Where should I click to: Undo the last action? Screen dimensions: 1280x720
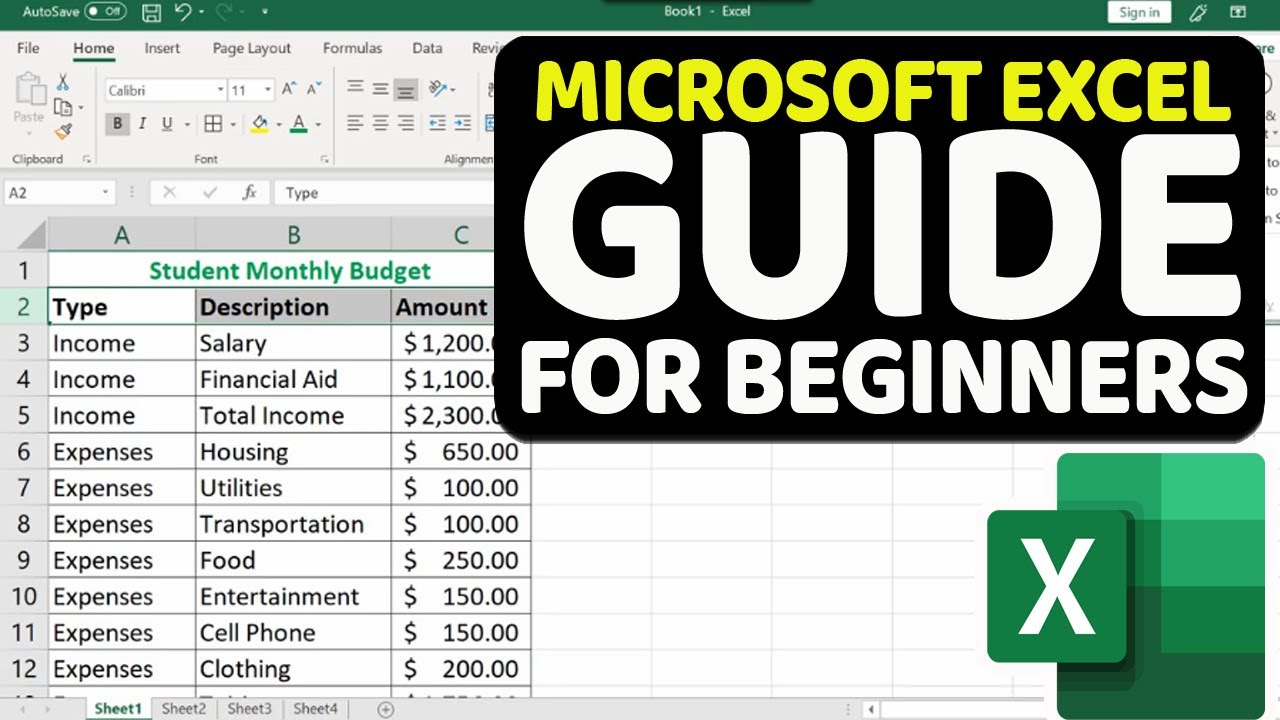181,13
